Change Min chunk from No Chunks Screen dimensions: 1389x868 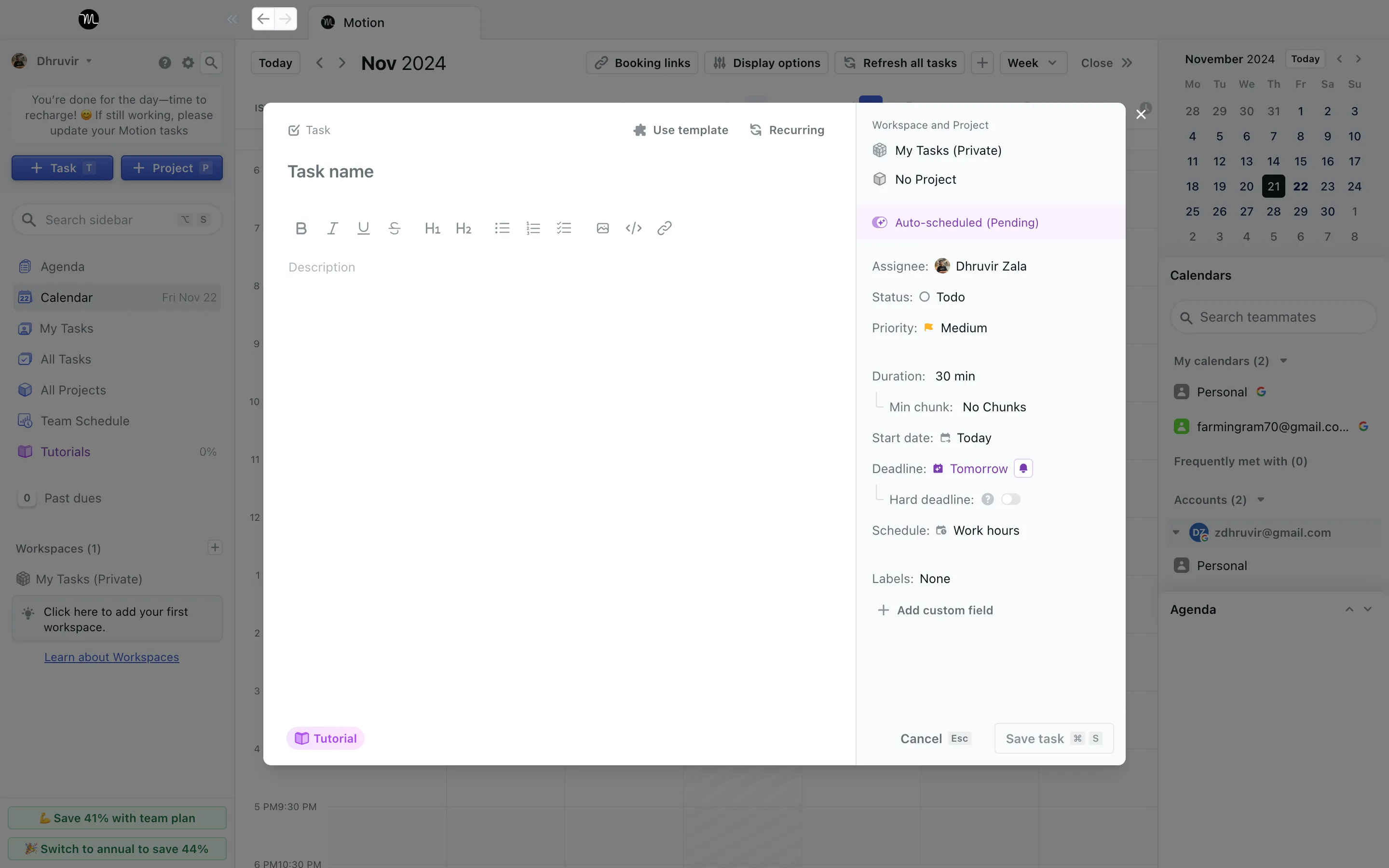click(994, 407)
